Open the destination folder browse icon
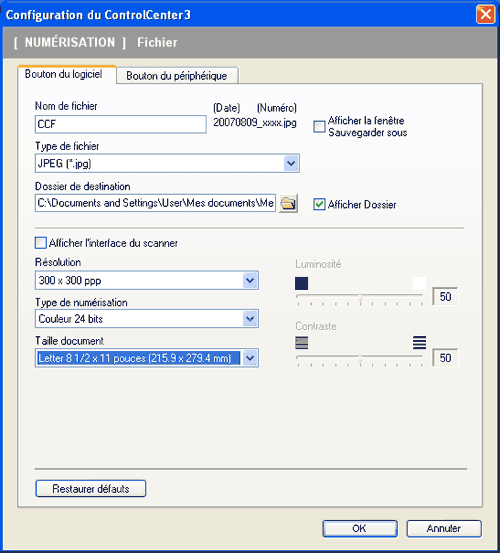This screenshot has height=553, width=500. [288, 203]
